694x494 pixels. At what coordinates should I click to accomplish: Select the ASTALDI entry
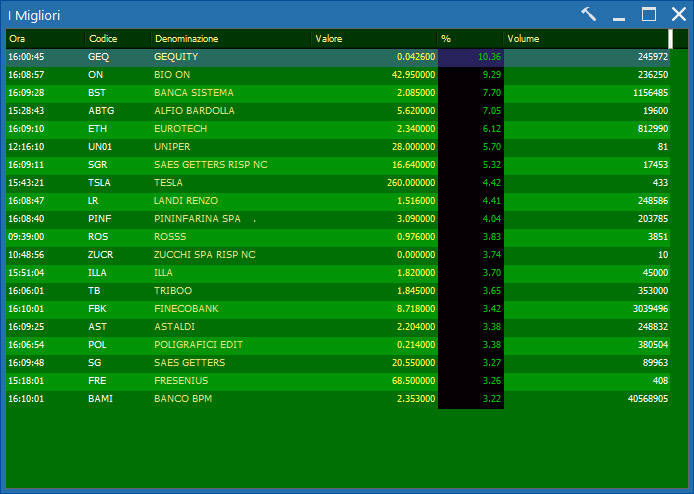point(174,327)
